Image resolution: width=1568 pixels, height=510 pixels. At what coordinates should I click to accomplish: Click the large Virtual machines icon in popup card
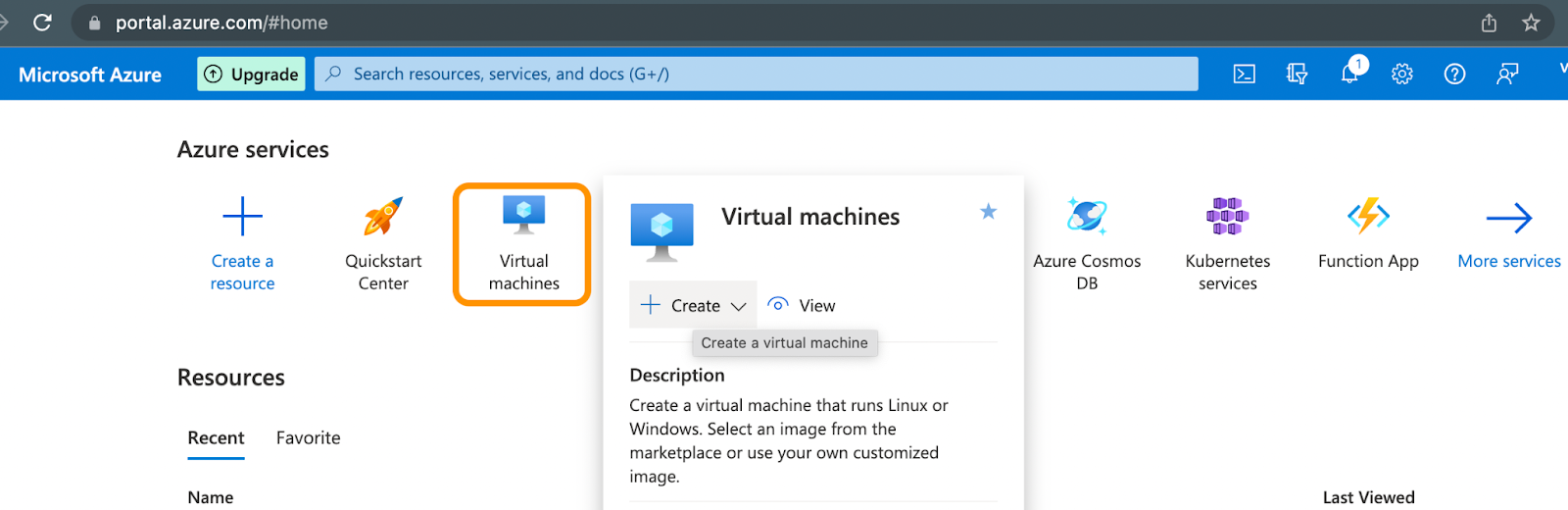coord(662,232)
